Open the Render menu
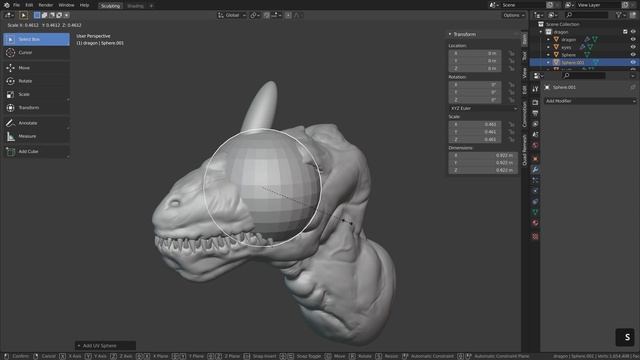The width and height of the screenshot is (640, 360). [x=46, y=5]
